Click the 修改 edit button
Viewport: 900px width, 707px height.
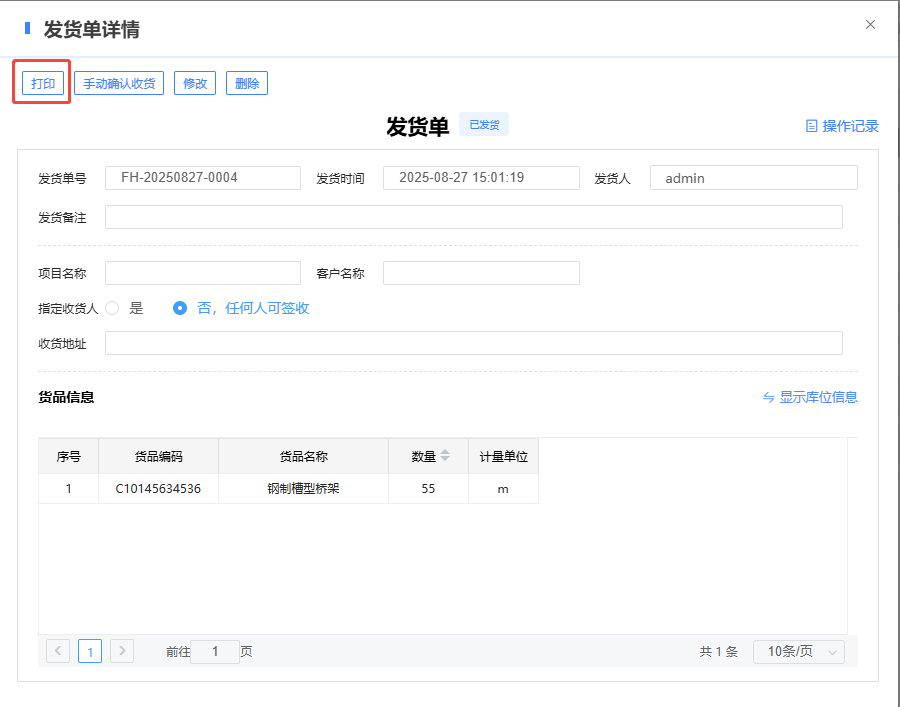(195, 83)
